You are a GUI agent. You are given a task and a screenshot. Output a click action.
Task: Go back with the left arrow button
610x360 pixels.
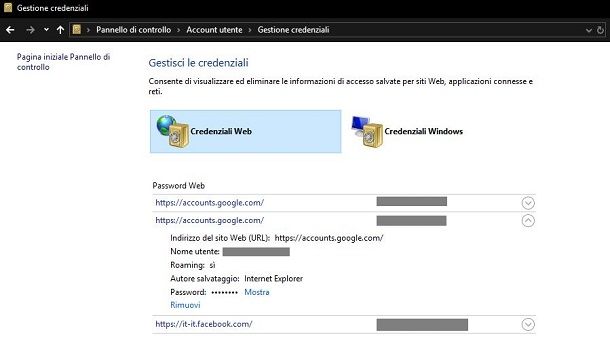coord(10,30)
